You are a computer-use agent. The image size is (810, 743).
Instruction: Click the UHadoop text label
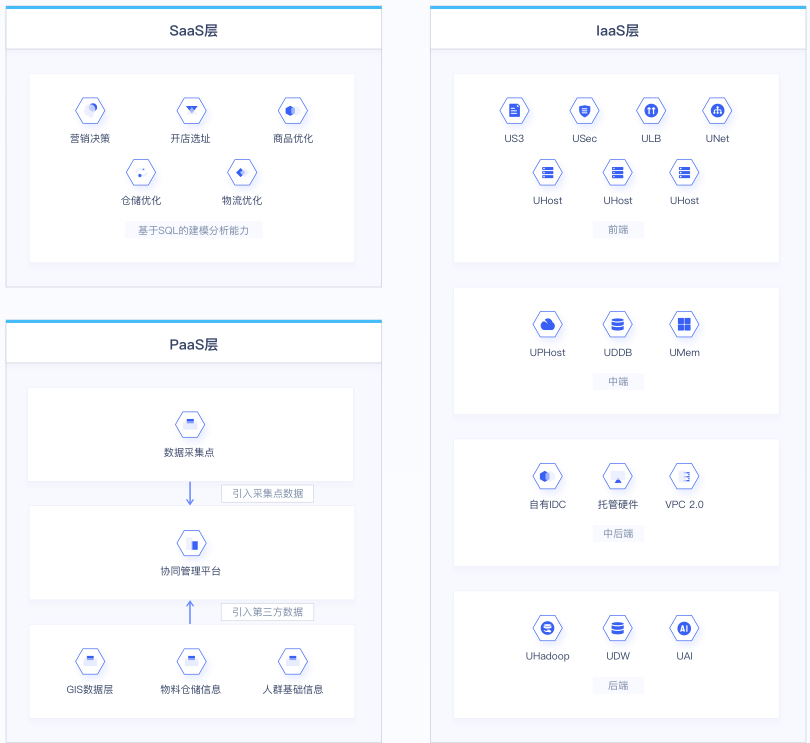point(547,656)
